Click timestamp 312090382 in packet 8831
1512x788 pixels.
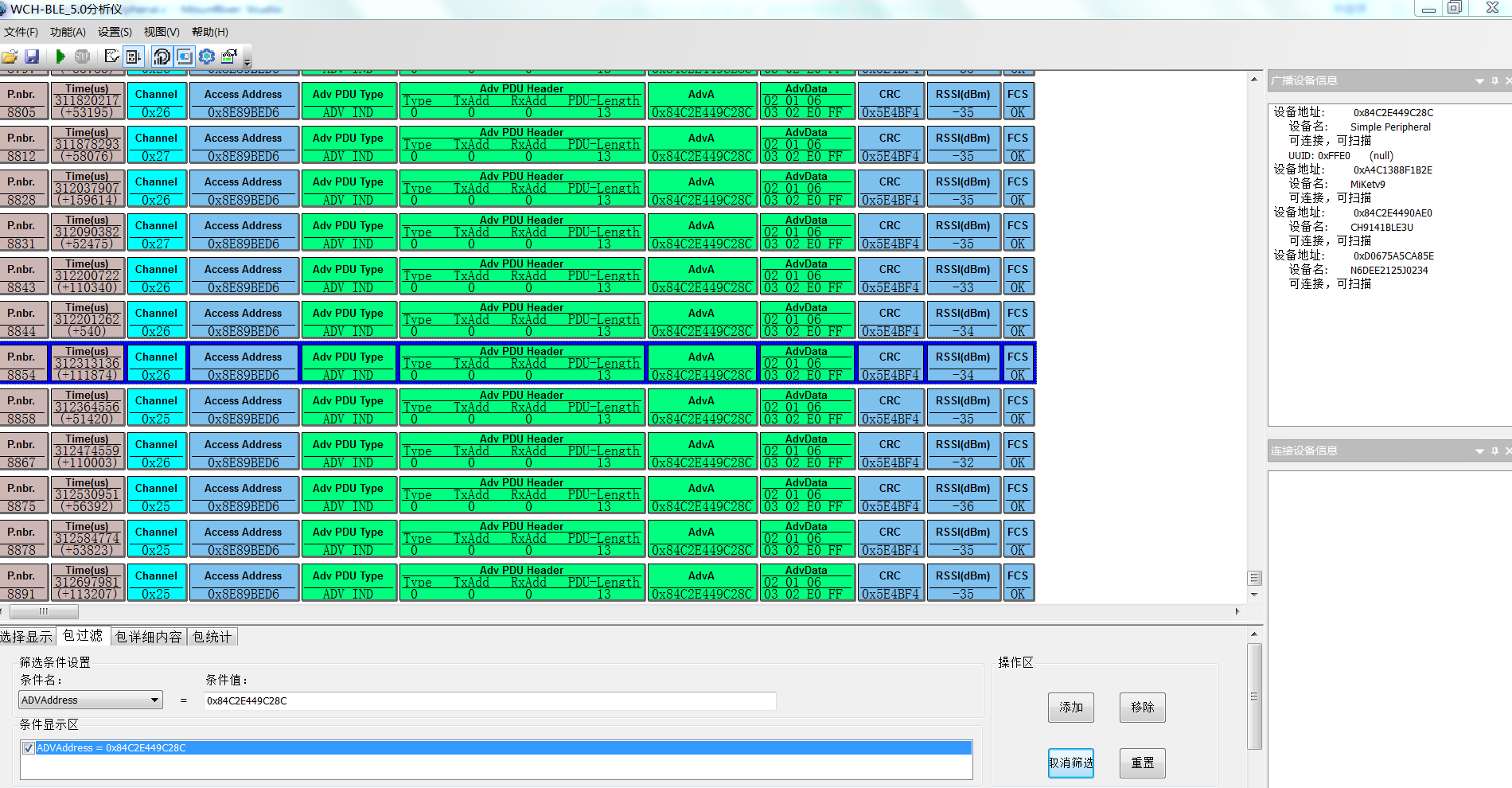(x=88, y=232)
